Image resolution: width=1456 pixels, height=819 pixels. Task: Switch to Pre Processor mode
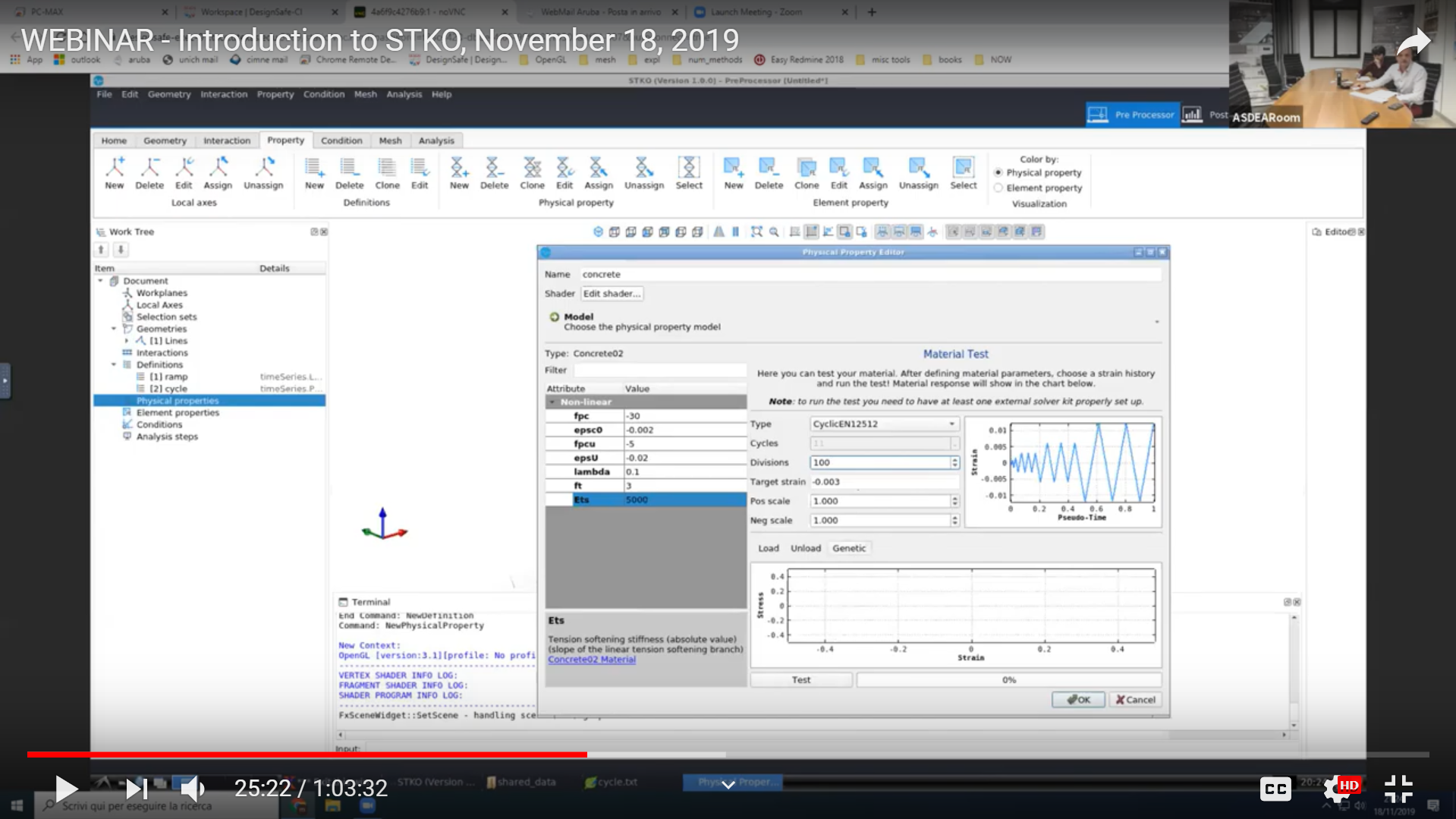pyautogui.click(x=1132, y=115)
